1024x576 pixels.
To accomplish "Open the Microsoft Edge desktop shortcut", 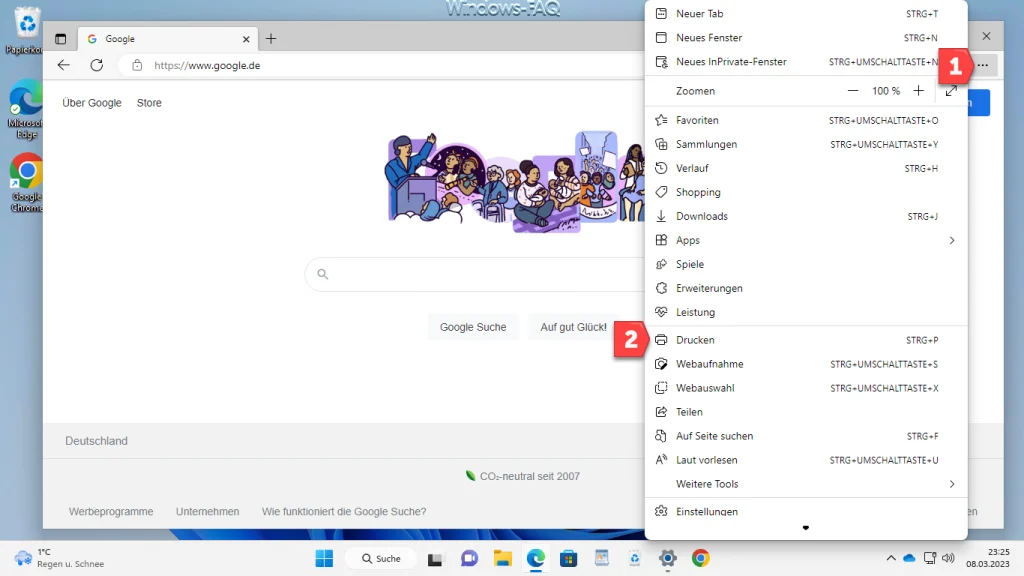I will pyautogui.click(x=26, y=110).
